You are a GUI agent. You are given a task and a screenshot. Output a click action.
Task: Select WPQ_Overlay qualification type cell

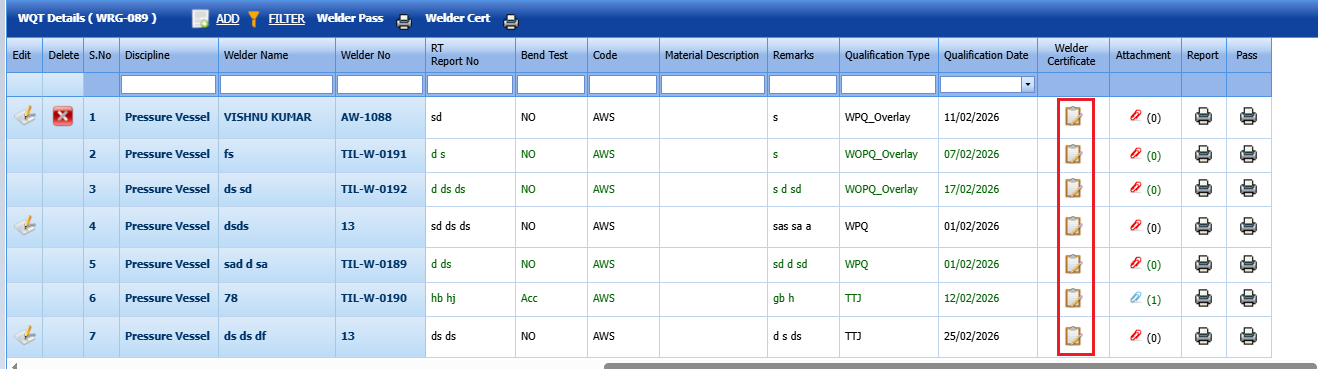click(878, 117)
